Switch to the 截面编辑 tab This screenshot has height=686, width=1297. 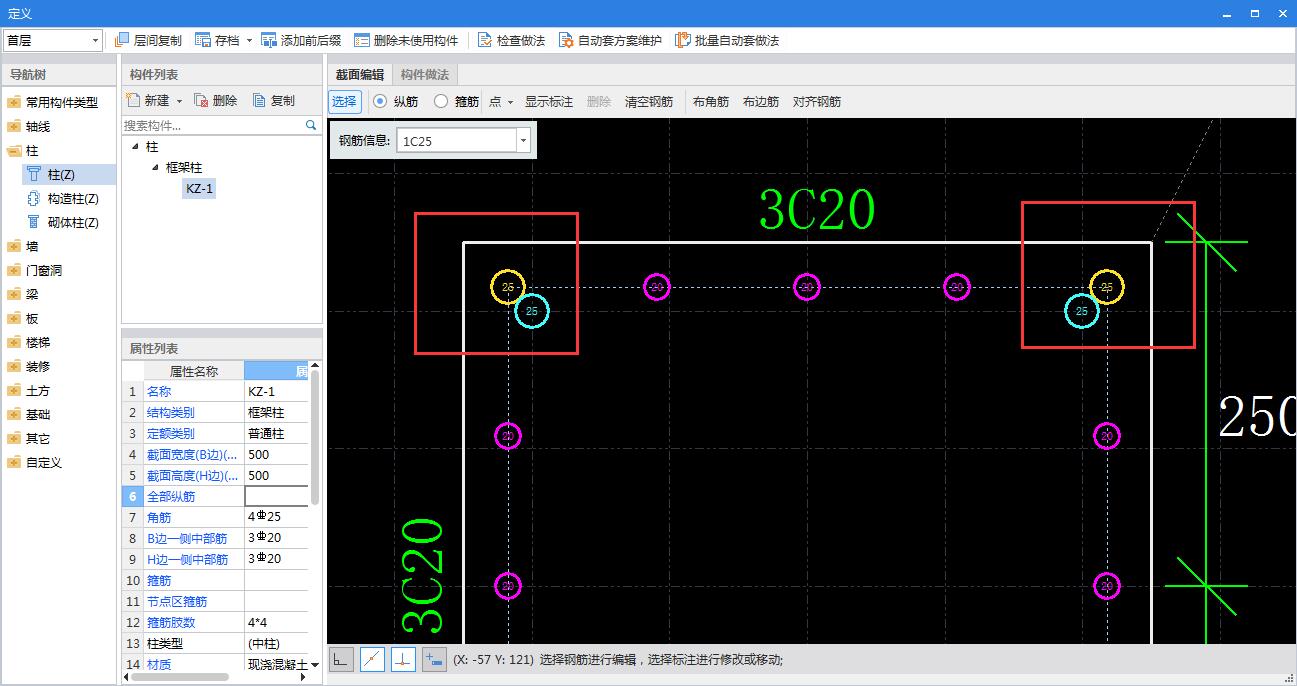360,74
